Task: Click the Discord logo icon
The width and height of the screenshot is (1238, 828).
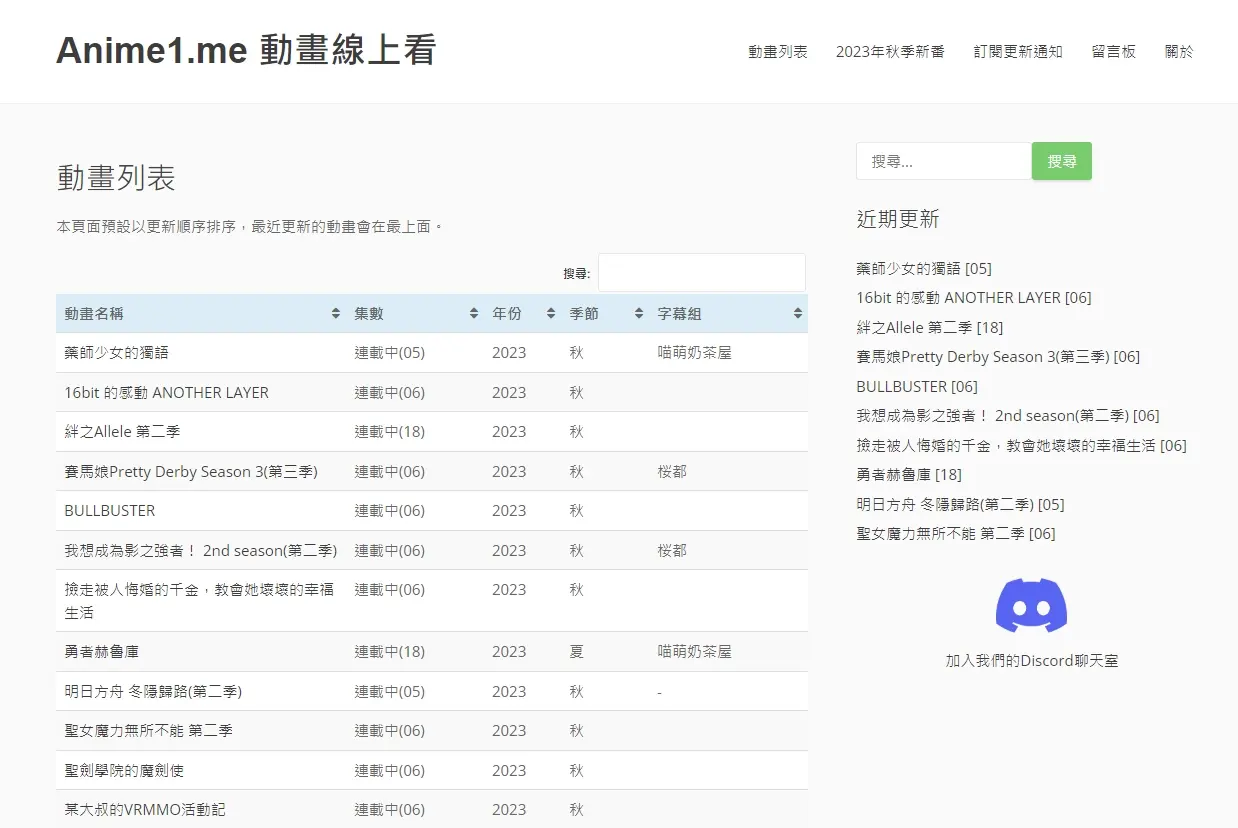Action: tap(1031, 605)
